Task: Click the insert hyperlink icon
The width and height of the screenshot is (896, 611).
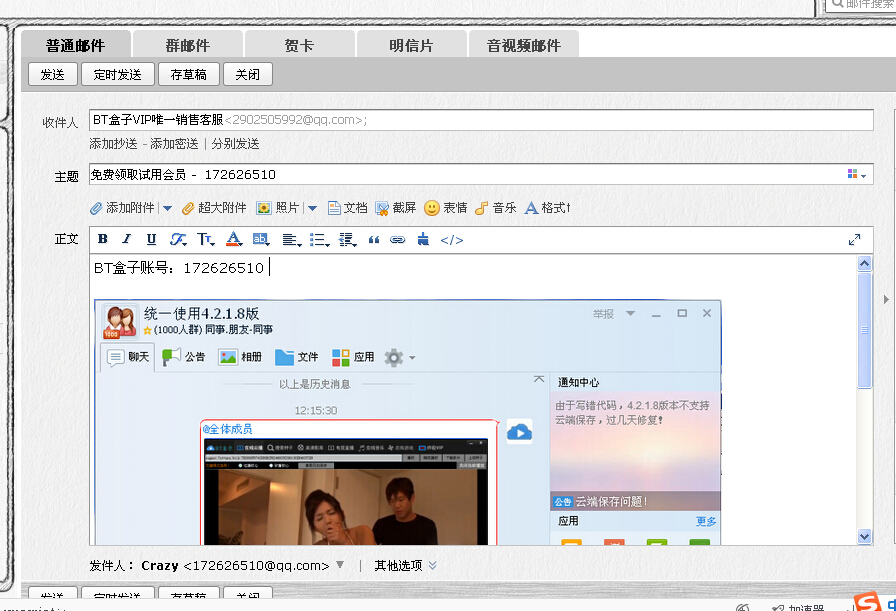Action: tap(397, 240)
